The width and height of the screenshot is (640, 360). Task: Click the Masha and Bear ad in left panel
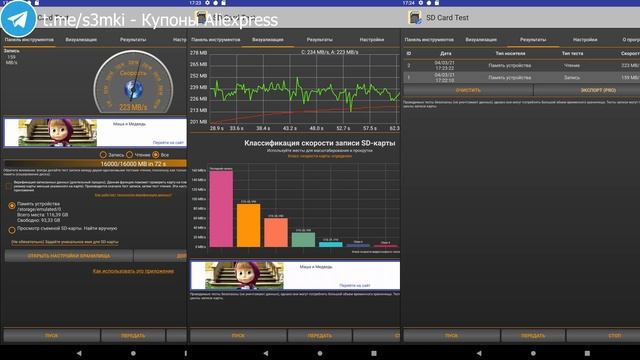[x=95, y=132]
